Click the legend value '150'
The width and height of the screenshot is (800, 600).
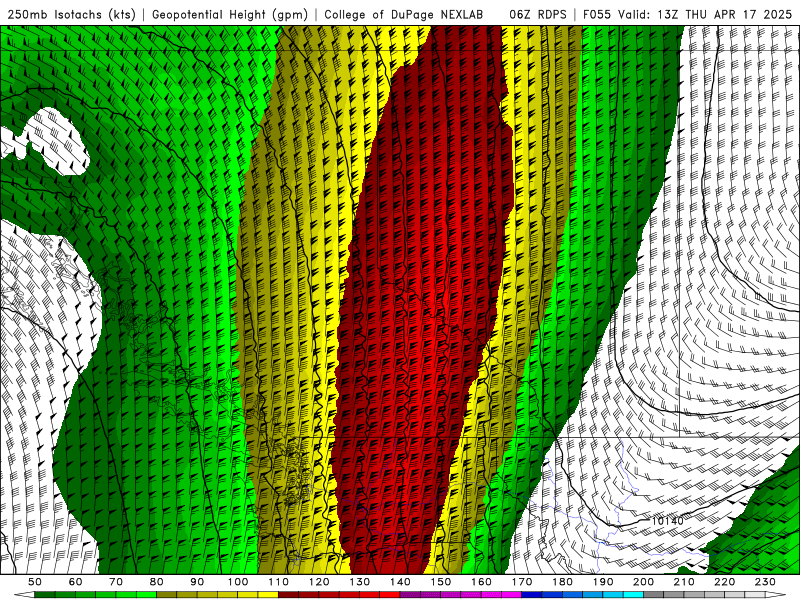point(441,582)
